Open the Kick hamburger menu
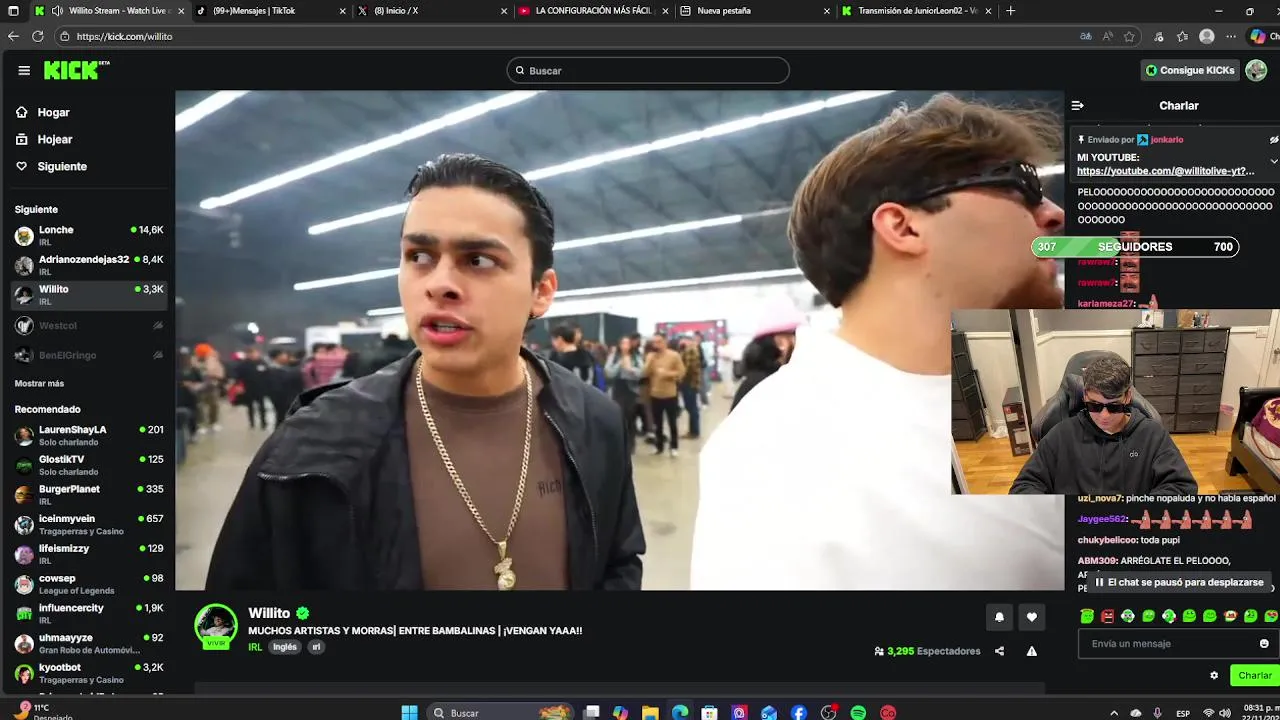This screenshot has width=1280, height=720. point(24,70)
